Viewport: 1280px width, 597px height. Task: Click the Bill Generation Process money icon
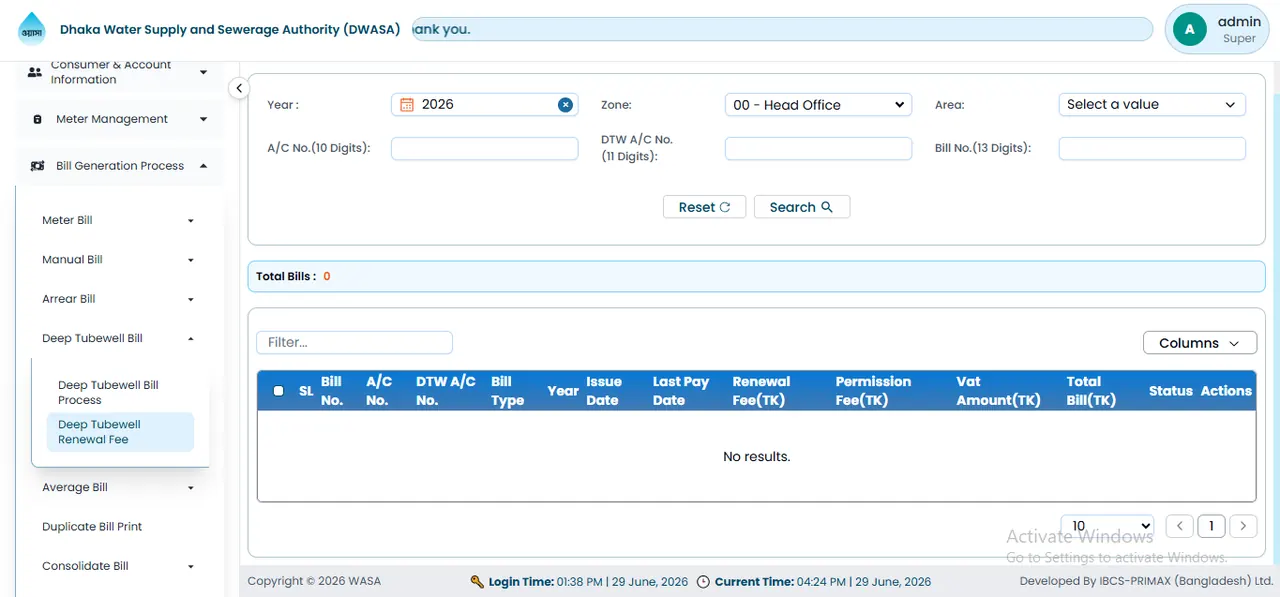pos(37,166)
